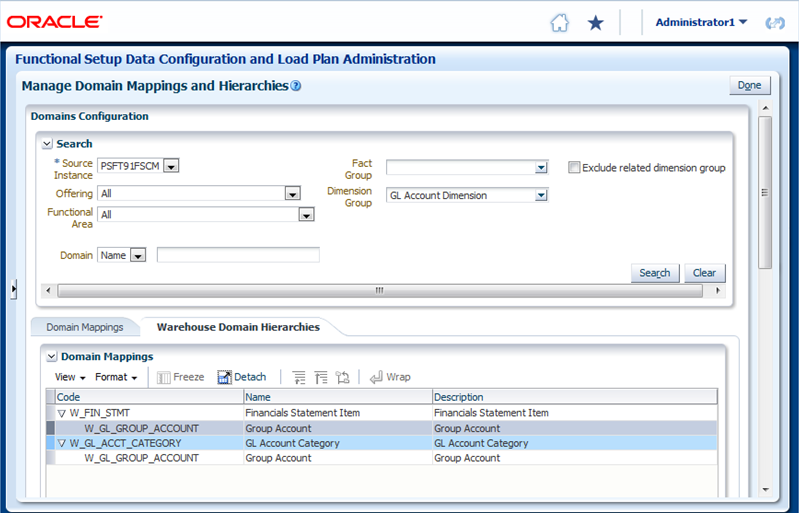The width and height of the screenshot is (799, 513).
Task: Open help icon beside Manage Domain Mappings
Action: [x=296, y=86]
